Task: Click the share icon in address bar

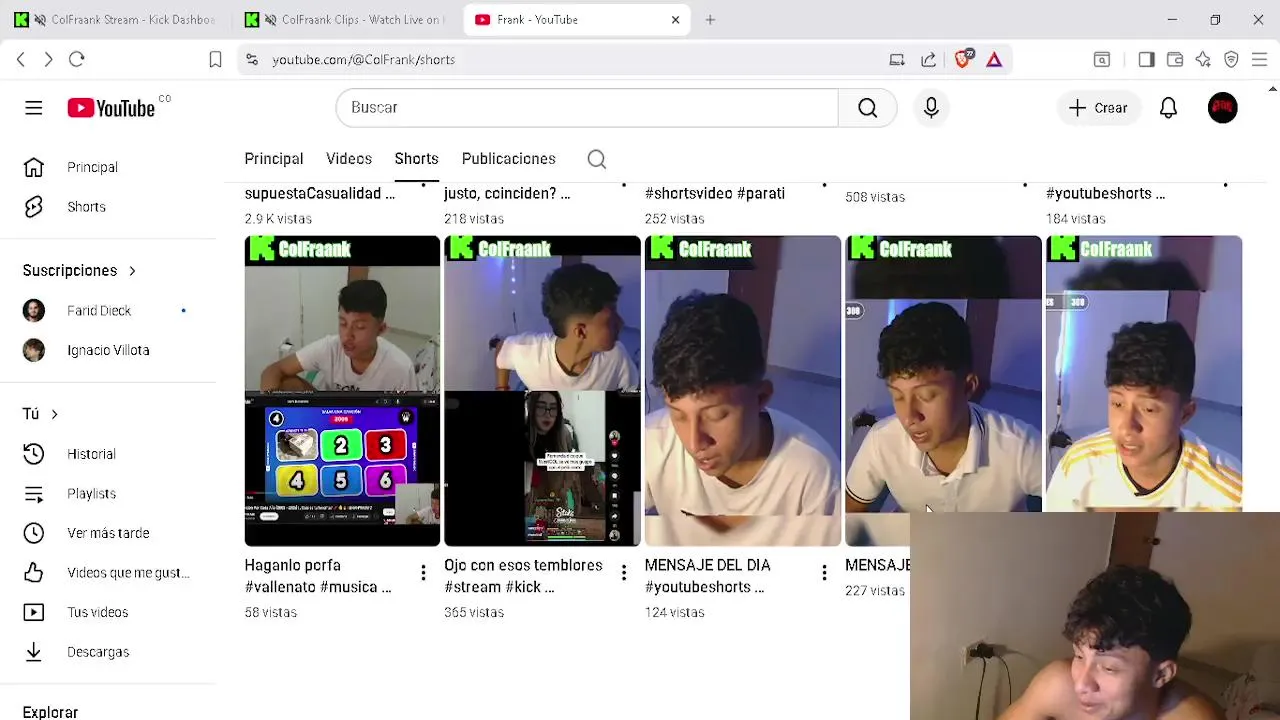Action: coord(928,60)
